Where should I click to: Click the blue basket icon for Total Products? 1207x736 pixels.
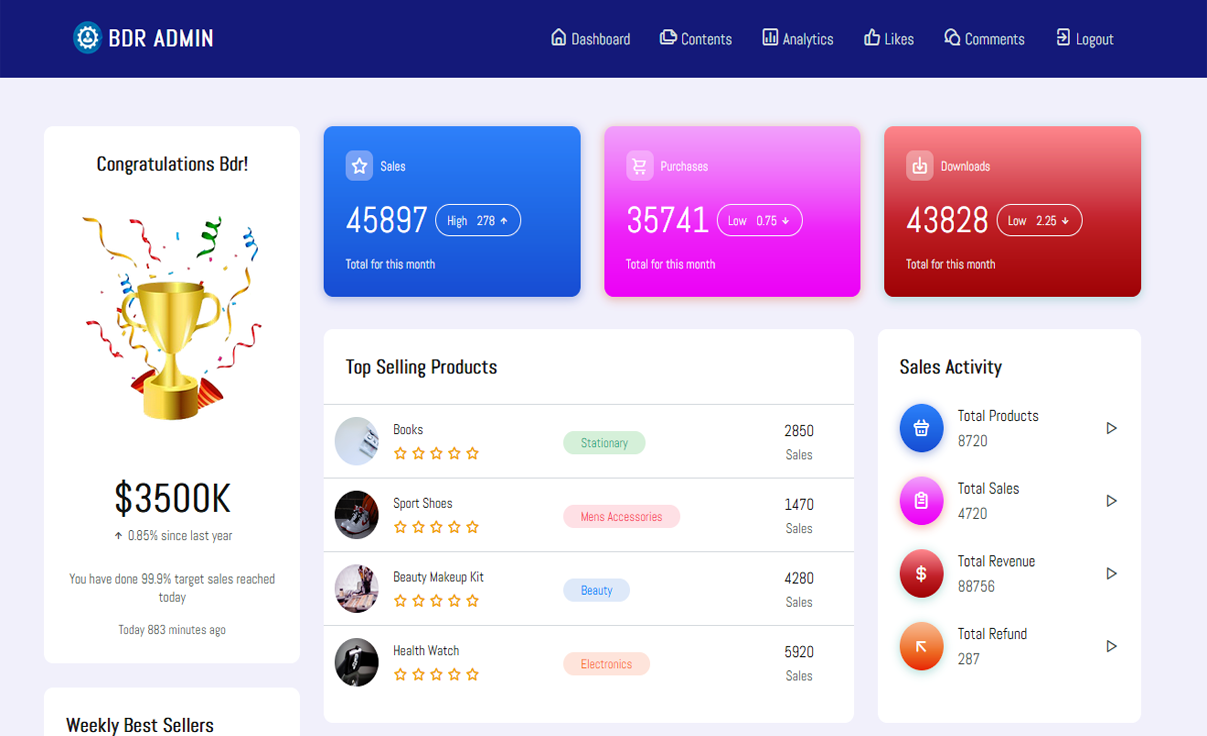click(921, 428)
